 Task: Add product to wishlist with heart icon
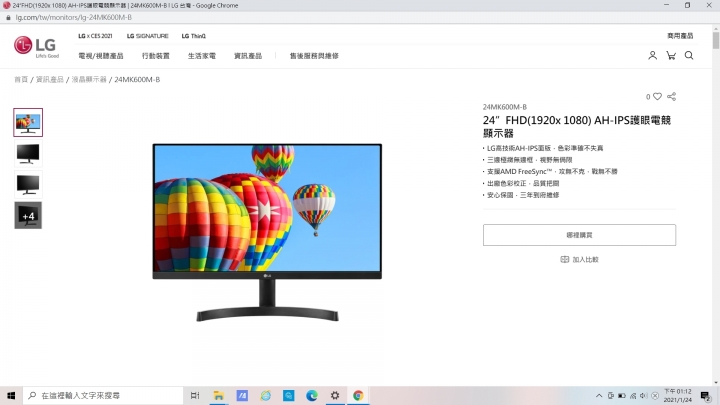(658, 96)
